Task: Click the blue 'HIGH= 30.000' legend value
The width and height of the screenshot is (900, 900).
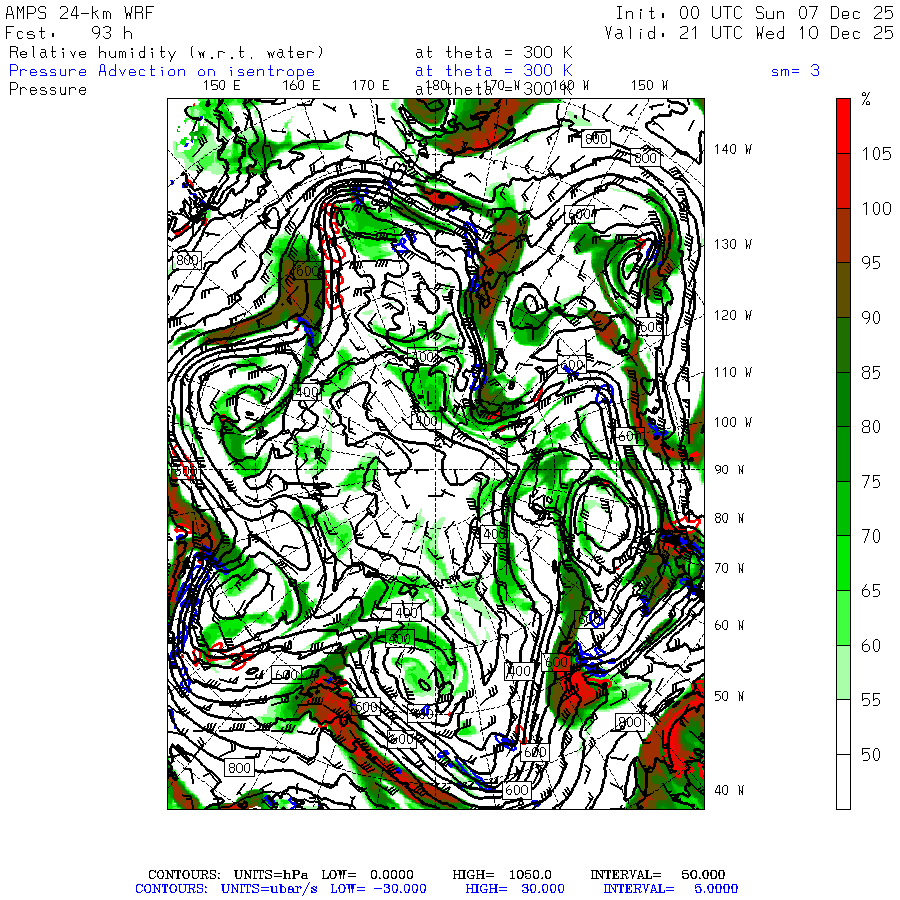Action: [x=515, y=889]
